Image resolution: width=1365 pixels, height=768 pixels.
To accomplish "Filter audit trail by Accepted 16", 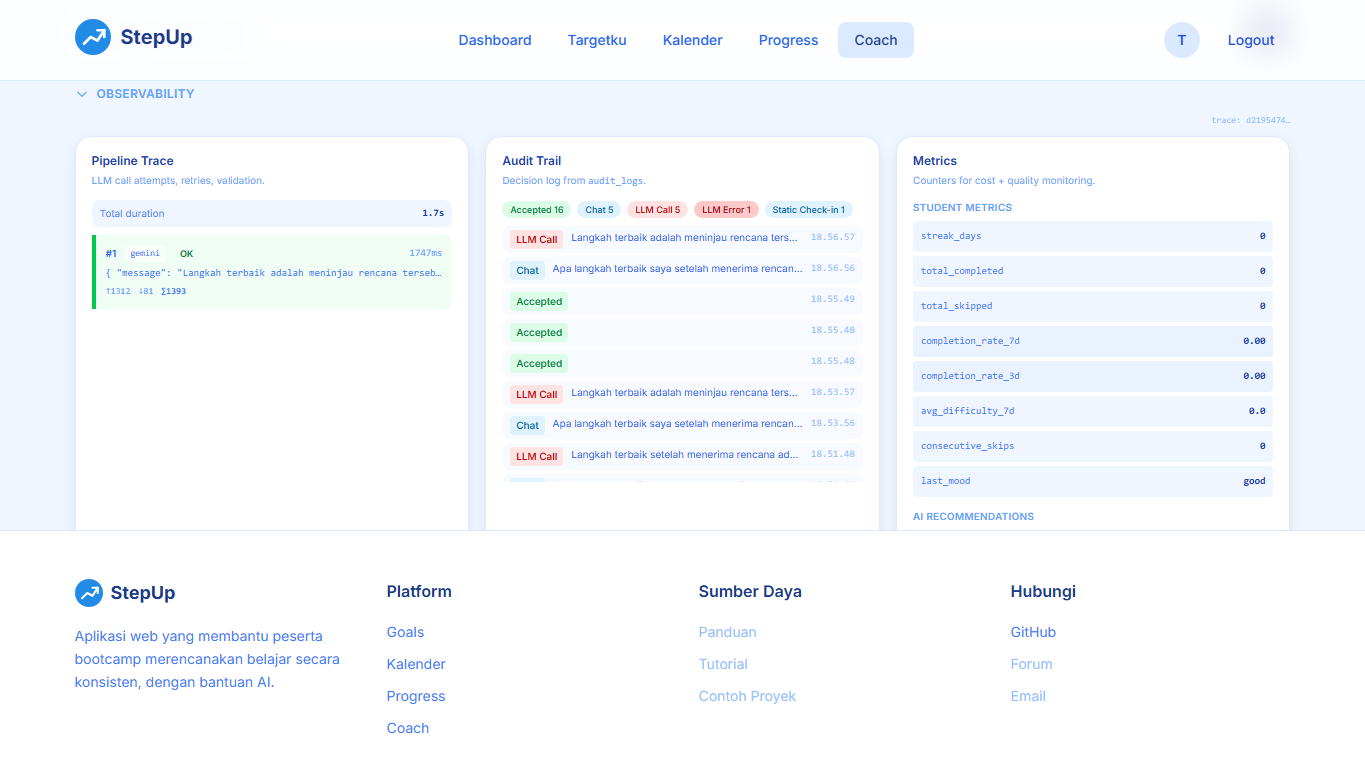I will (x=537, y=210).
